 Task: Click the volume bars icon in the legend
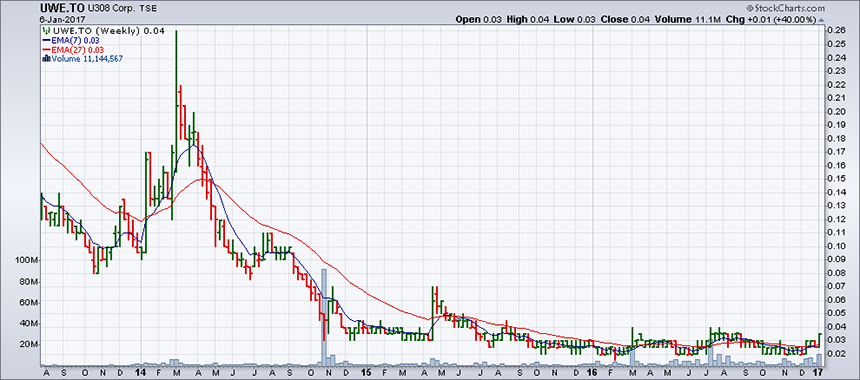(47, 59)
